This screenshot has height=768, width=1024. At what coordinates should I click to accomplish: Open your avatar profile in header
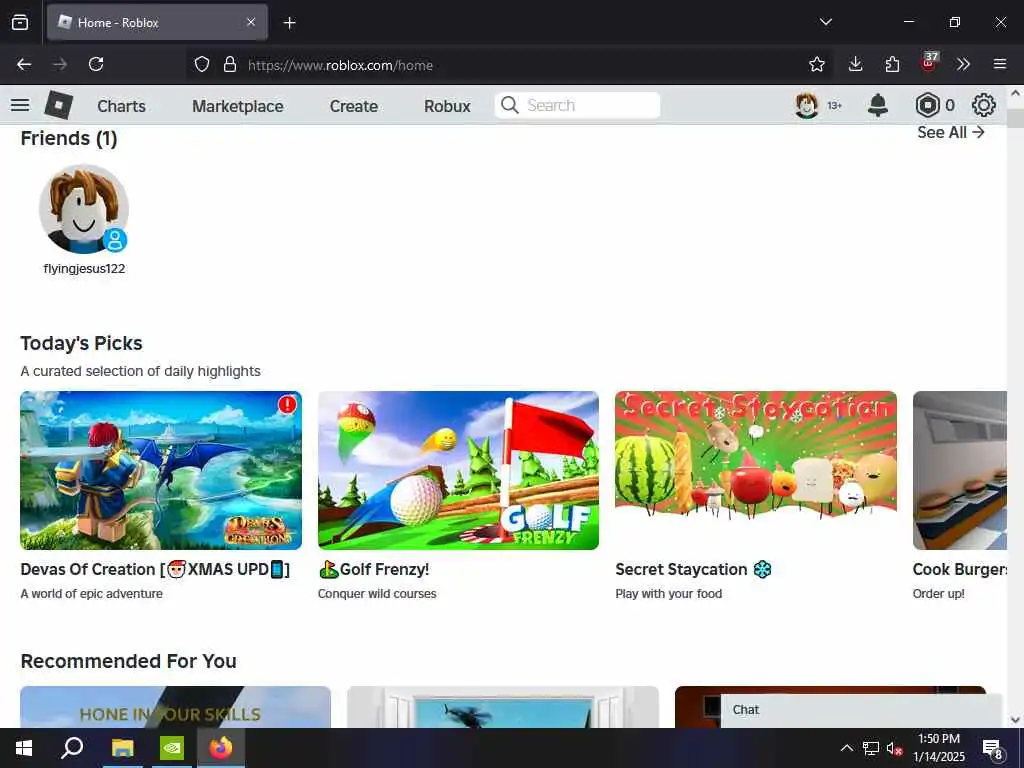[807, 105]
